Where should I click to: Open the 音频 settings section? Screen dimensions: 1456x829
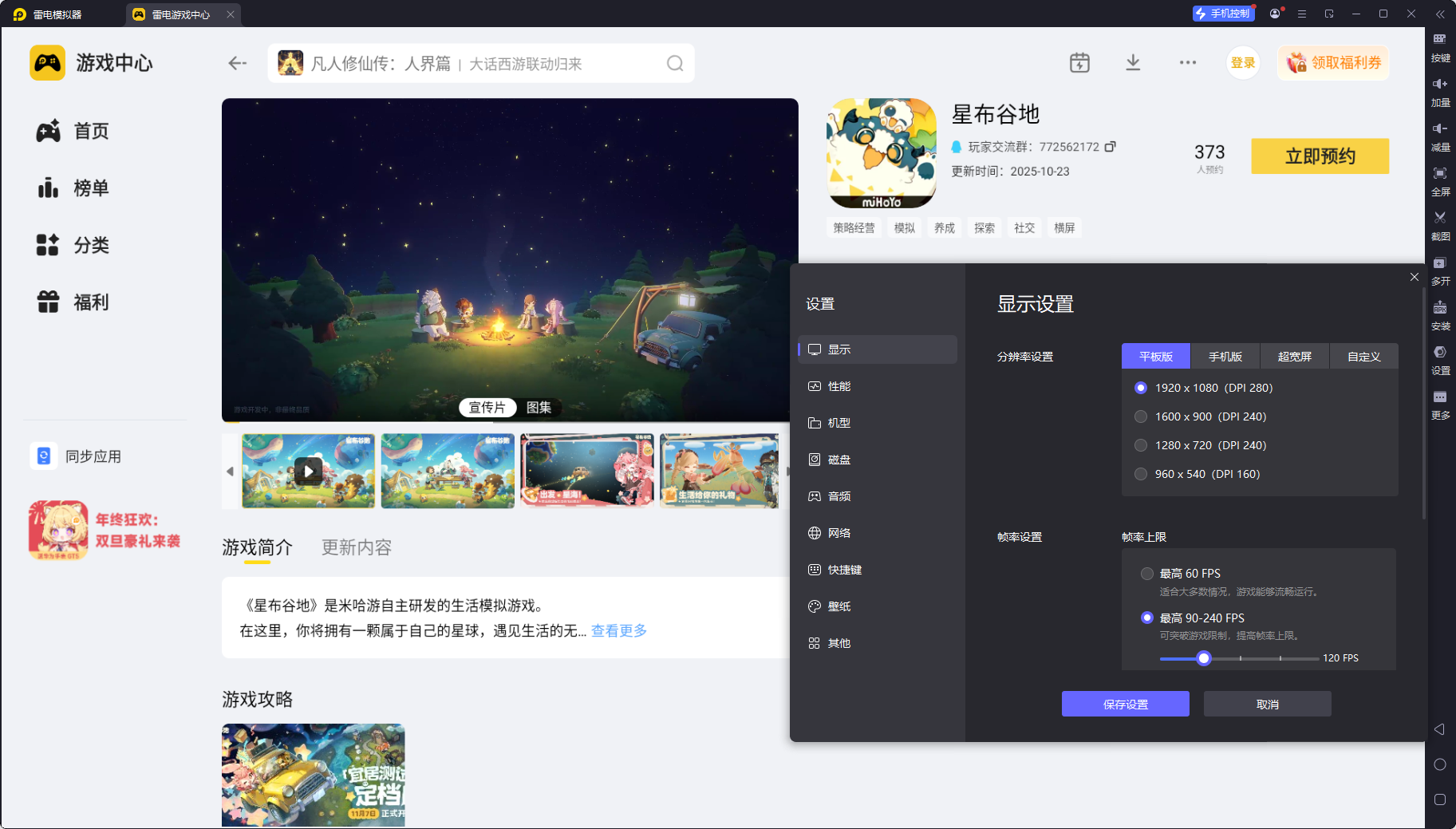(878, 496)
